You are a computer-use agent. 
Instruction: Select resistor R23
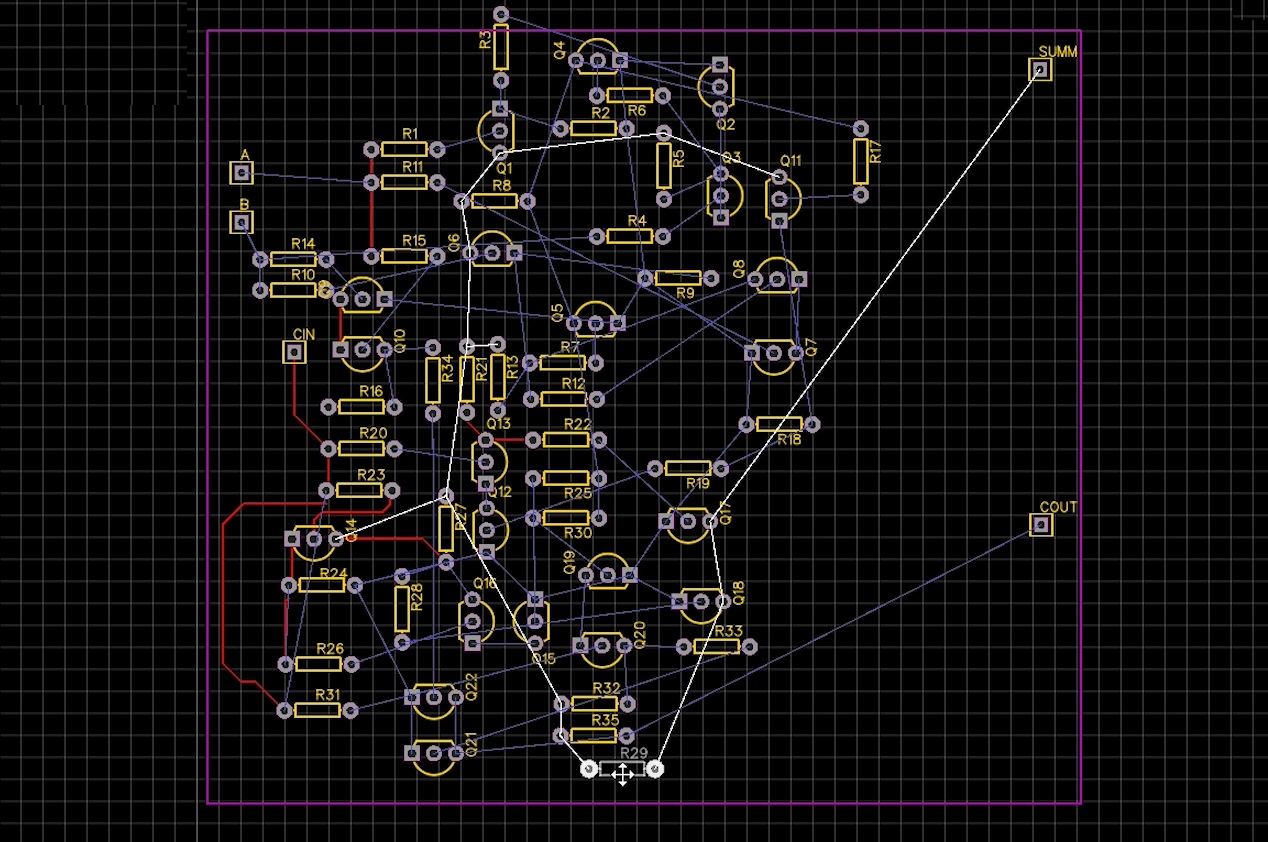tap(359, 490)
